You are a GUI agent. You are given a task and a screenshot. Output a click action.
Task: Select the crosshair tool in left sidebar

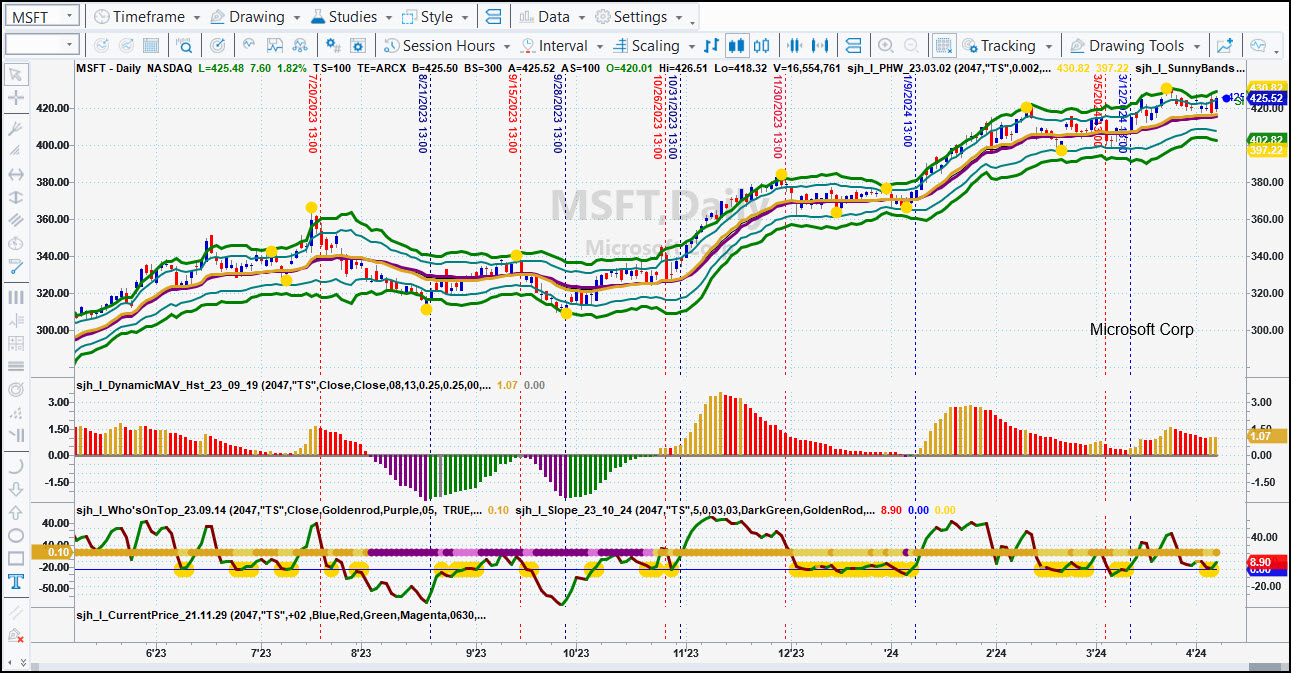(16, 98)
